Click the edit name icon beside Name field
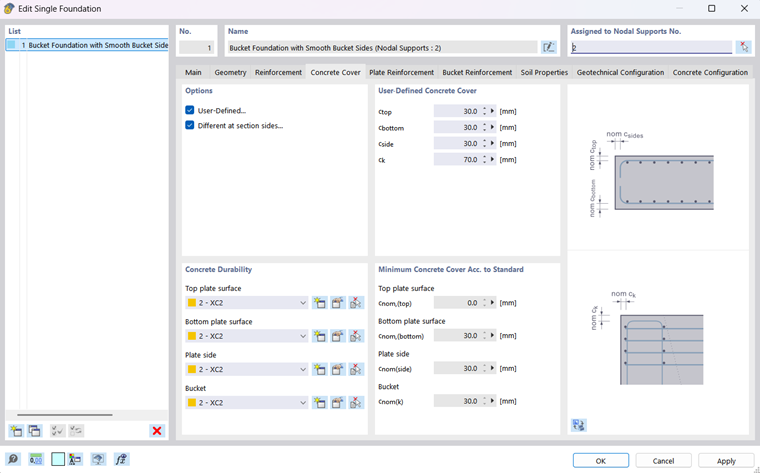The image size is (760, 473). tap(548, 47)
